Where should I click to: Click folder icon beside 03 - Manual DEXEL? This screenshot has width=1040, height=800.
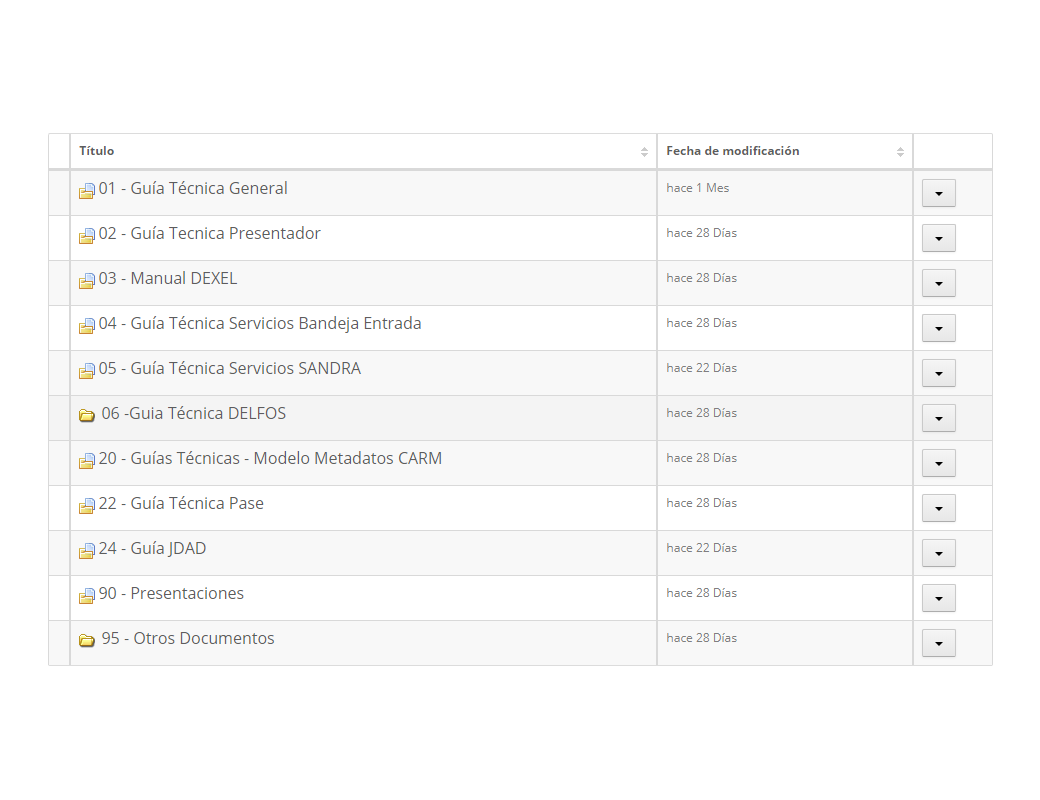point(87,281)
